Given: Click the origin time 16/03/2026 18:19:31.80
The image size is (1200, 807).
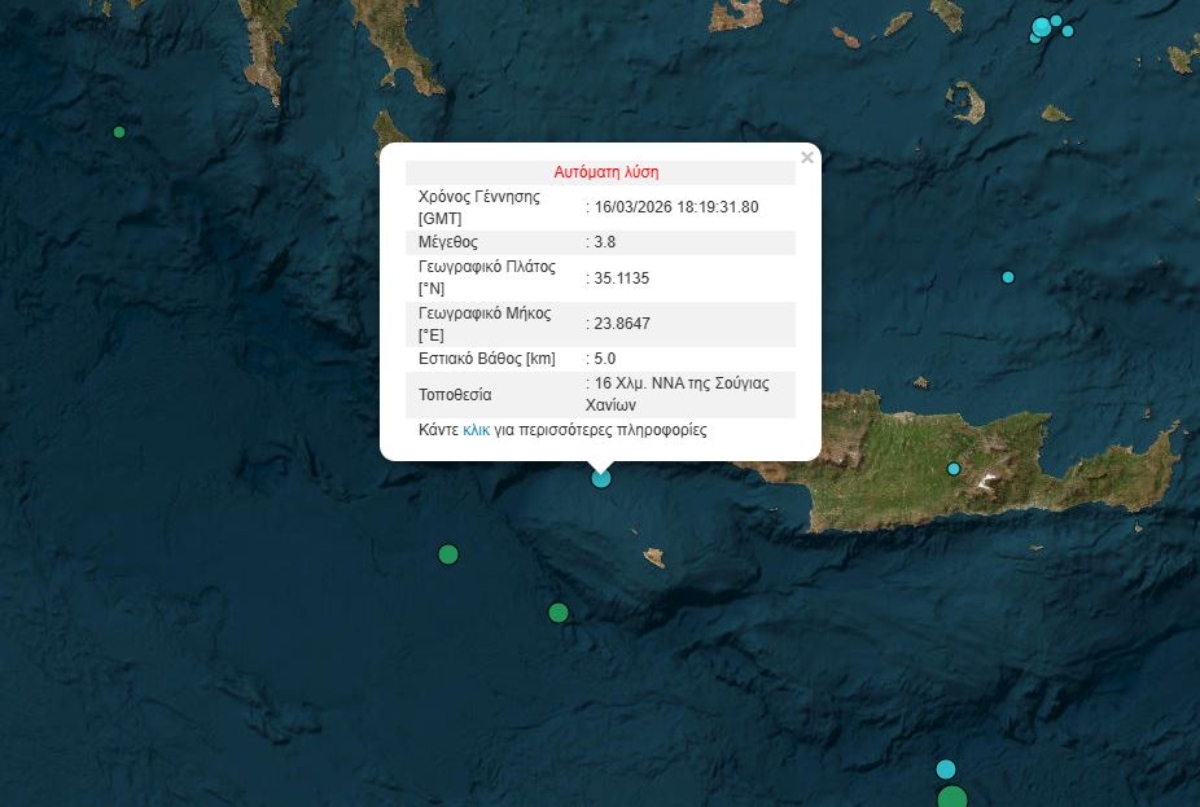Looking at the screenshot, I should tap(676, 207).
